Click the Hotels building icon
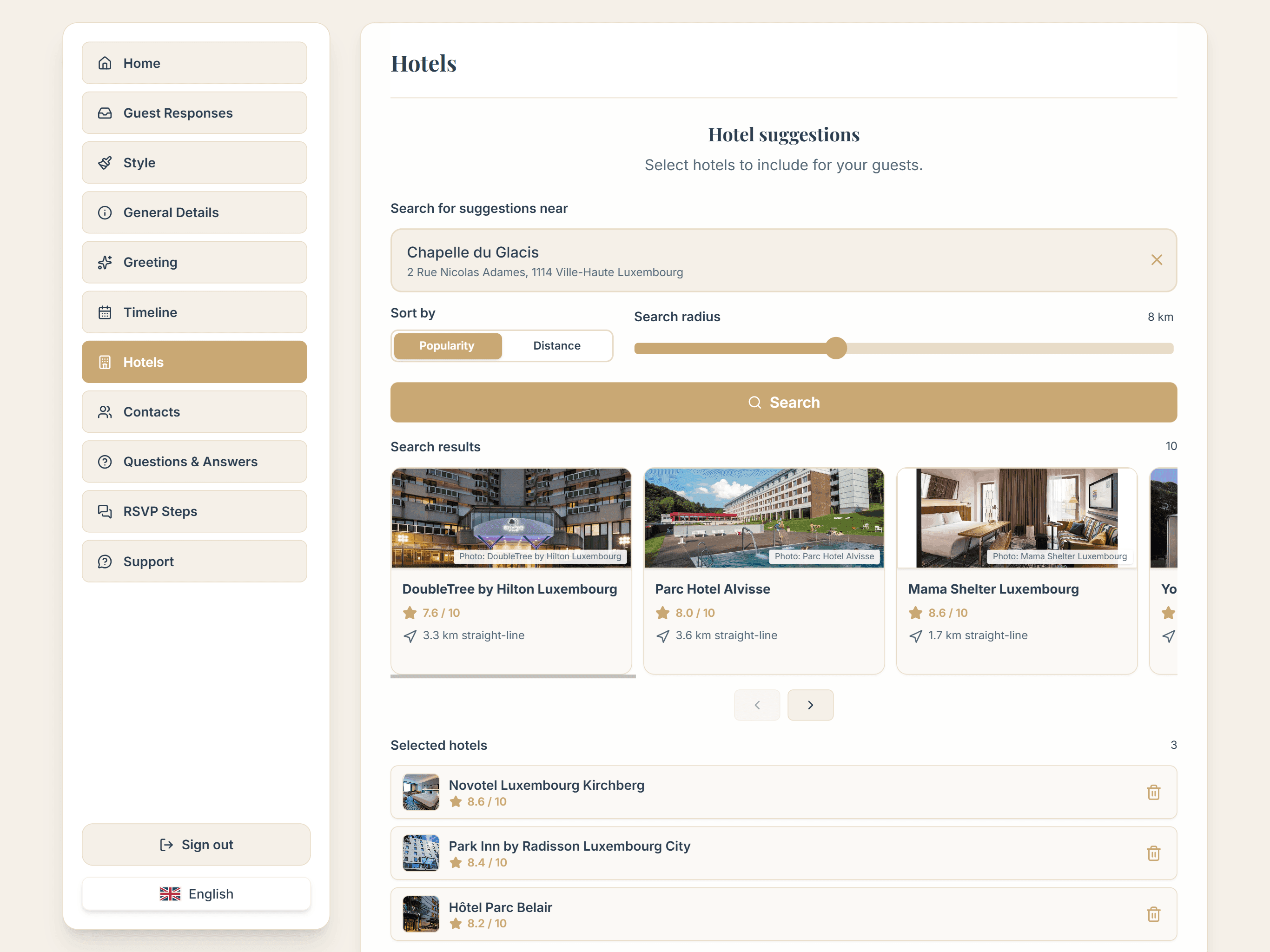This screenshot has width=1270, height=952. (x=105, y=362)
